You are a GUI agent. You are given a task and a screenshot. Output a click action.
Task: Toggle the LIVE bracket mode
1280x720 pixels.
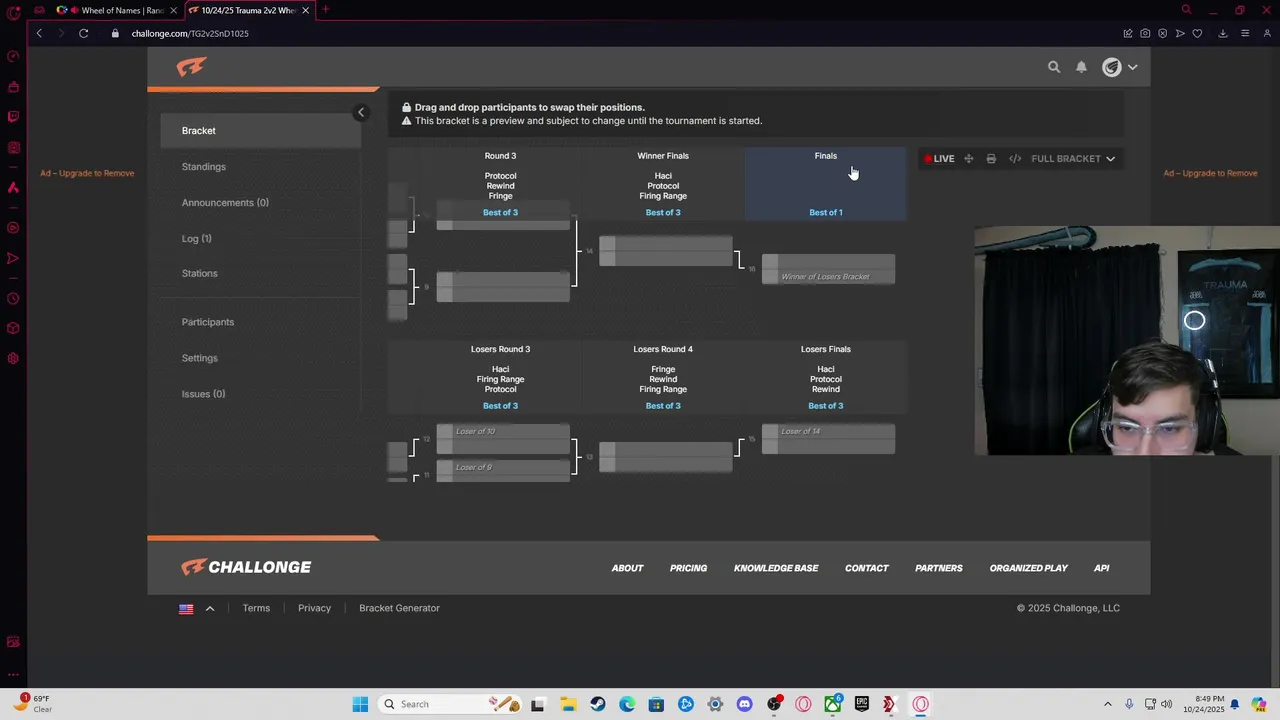tap(939, 159)
